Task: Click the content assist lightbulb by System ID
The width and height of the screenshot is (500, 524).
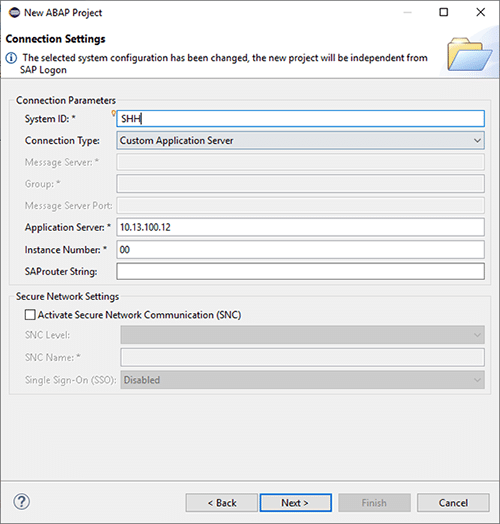Action: coord(114,113)
